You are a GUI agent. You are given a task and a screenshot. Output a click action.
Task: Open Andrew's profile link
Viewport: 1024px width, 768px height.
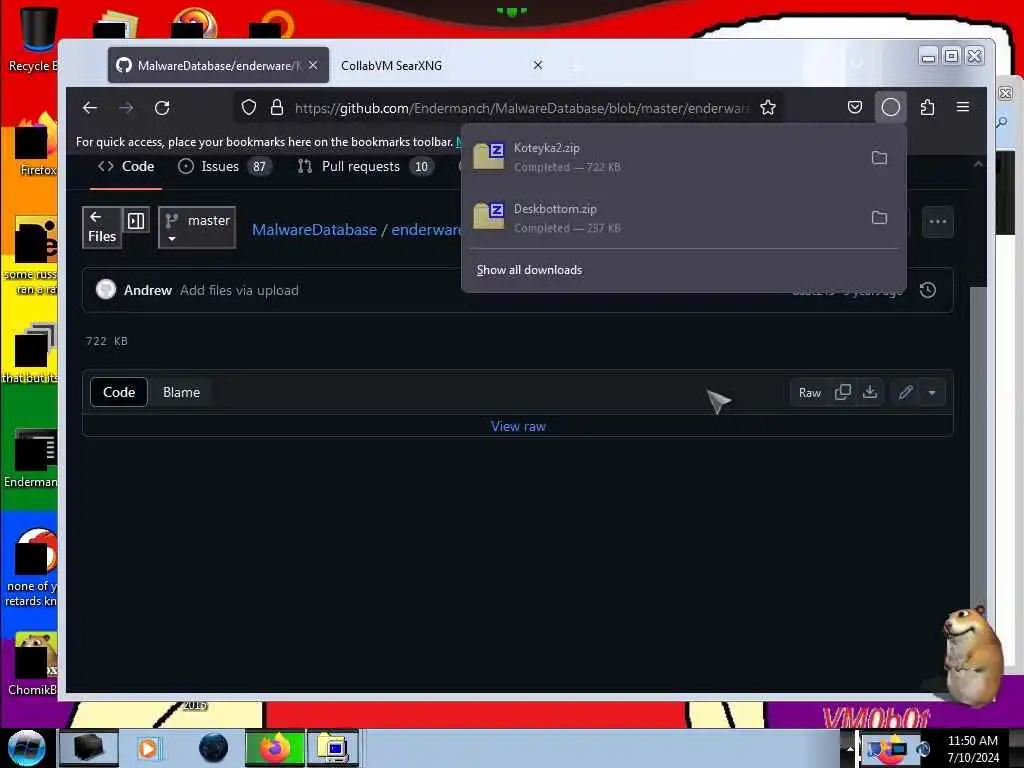tap(148, 290)
